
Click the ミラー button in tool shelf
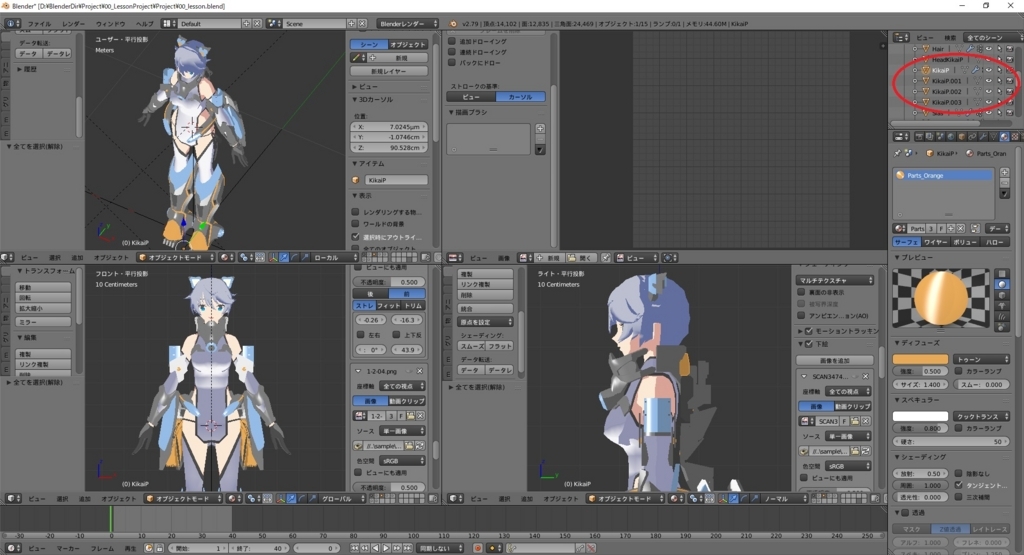(x=43, y=322)
